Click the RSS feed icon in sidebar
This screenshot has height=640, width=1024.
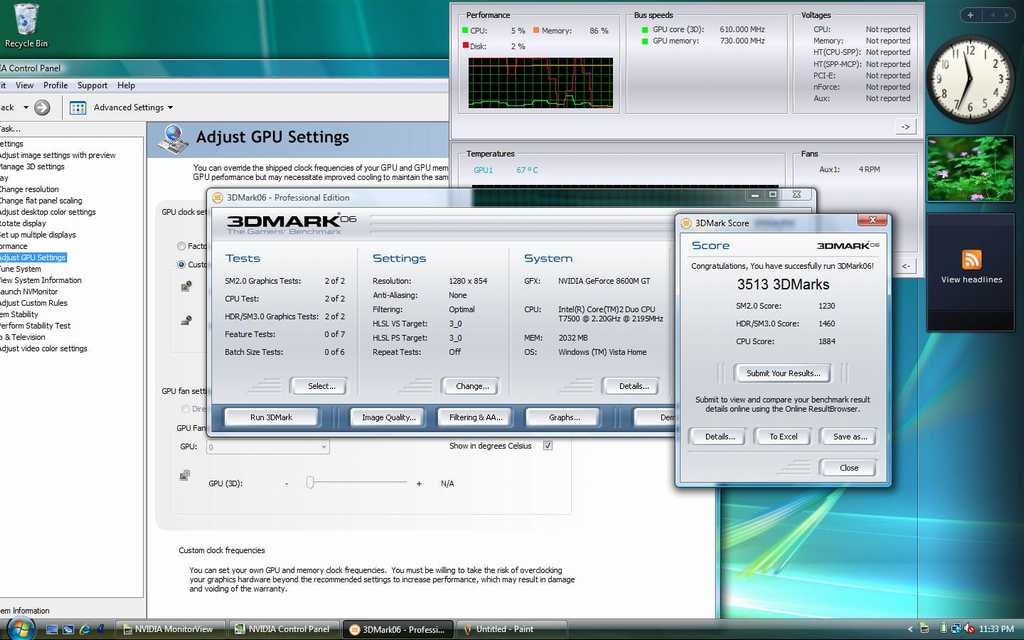971,259
